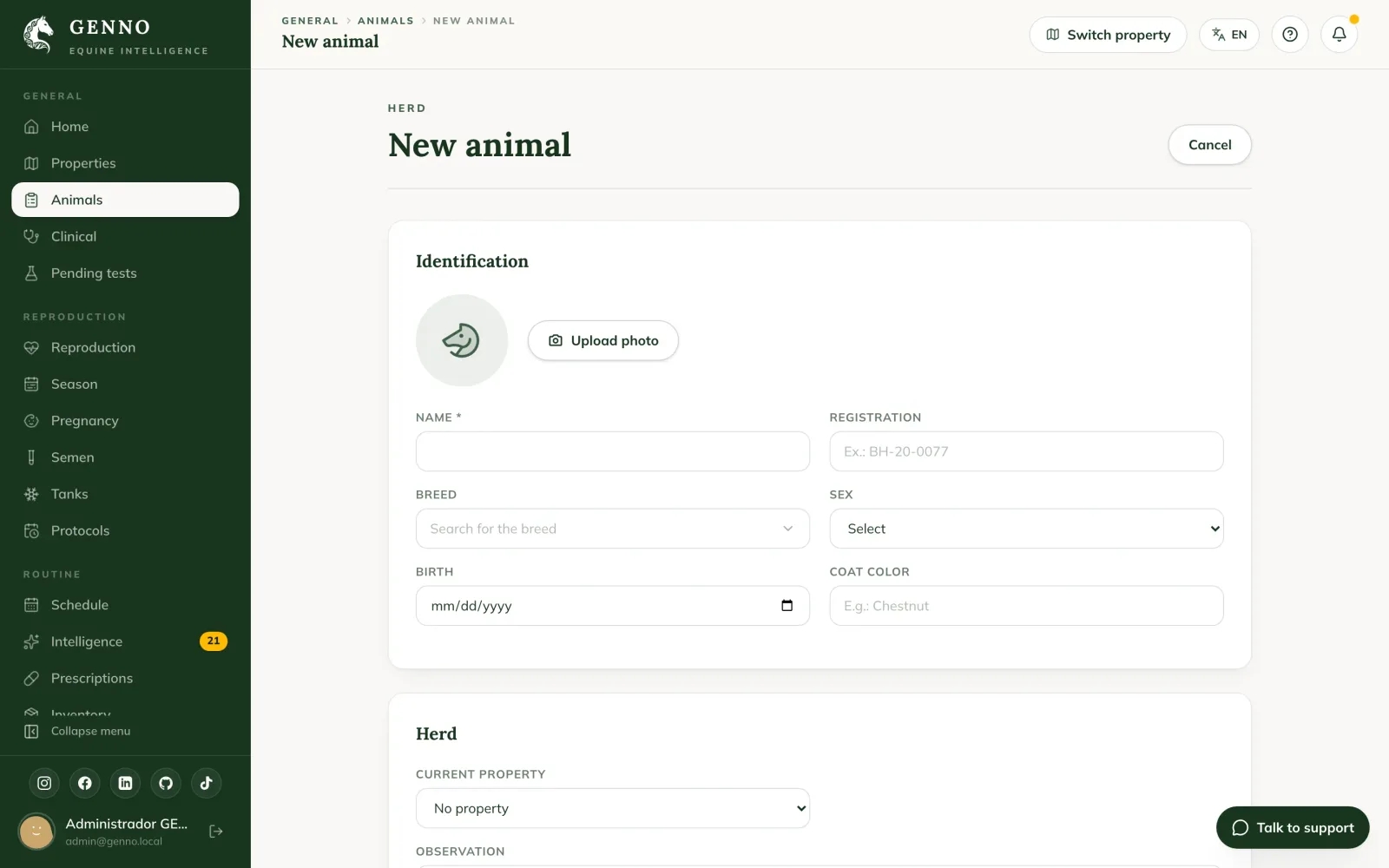
Task: Click the GENNO horse logo
Action: pos(39,35)
